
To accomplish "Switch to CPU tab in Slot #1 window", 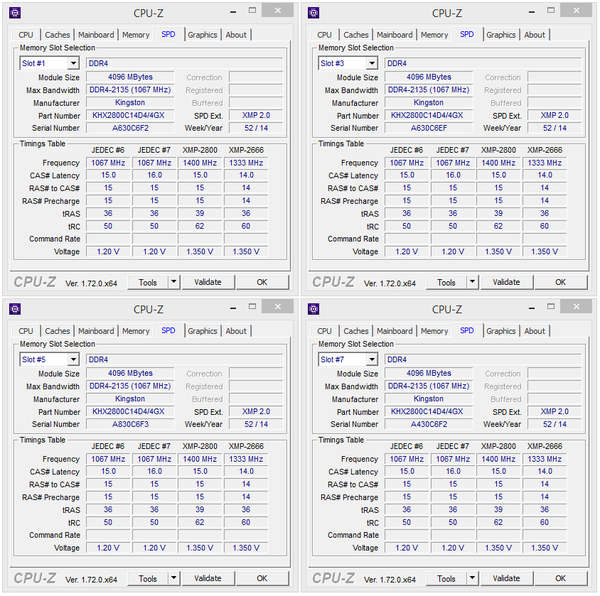I will (26, 35).
